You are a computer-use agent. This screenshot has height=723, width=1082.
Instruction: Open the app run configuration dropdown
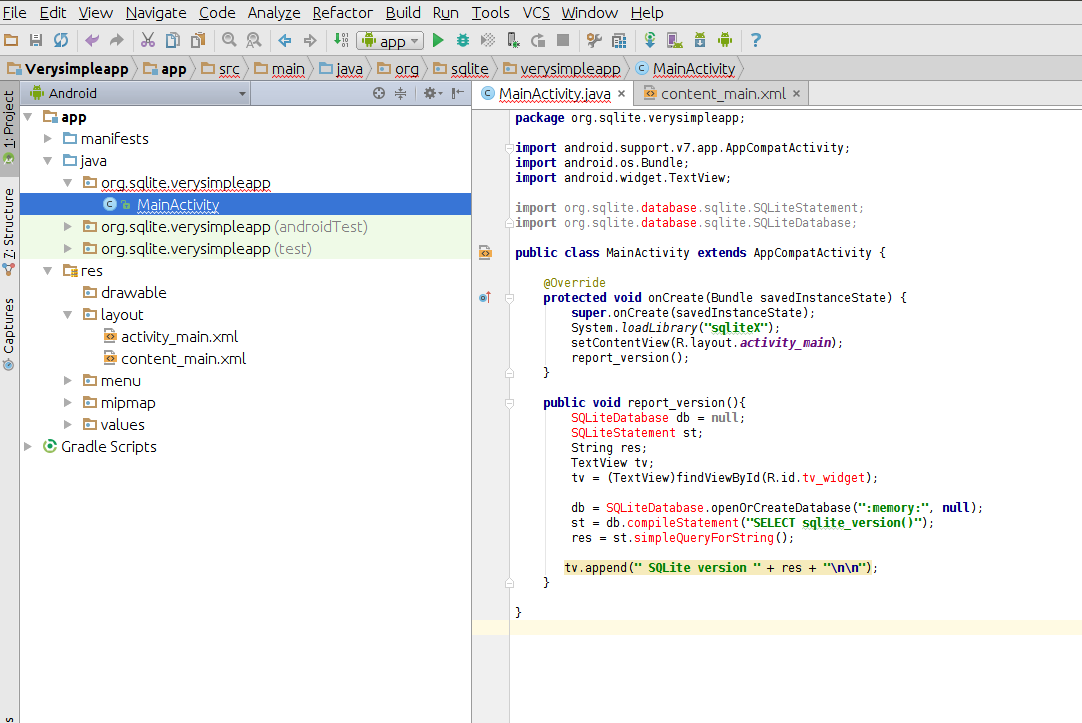point(390,41)
